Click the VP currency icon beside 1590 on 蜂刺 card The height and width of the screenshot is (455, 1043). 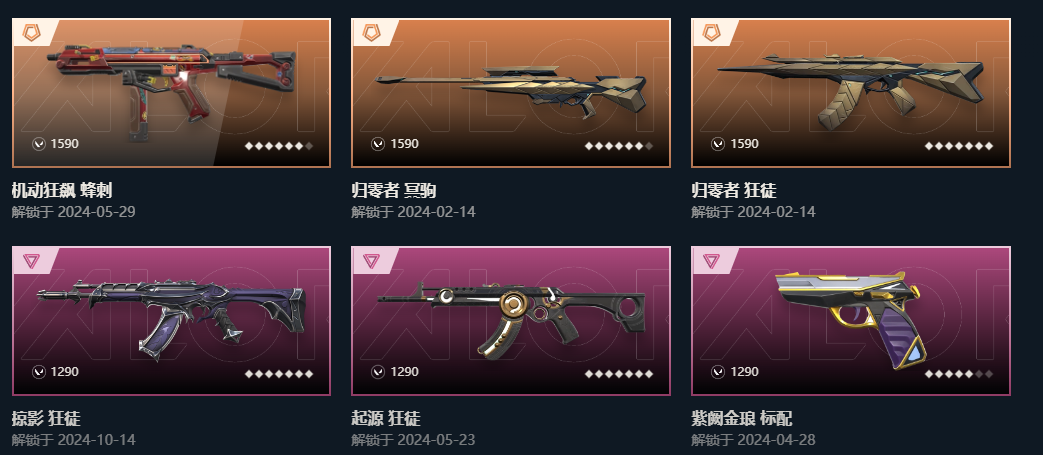39,144
